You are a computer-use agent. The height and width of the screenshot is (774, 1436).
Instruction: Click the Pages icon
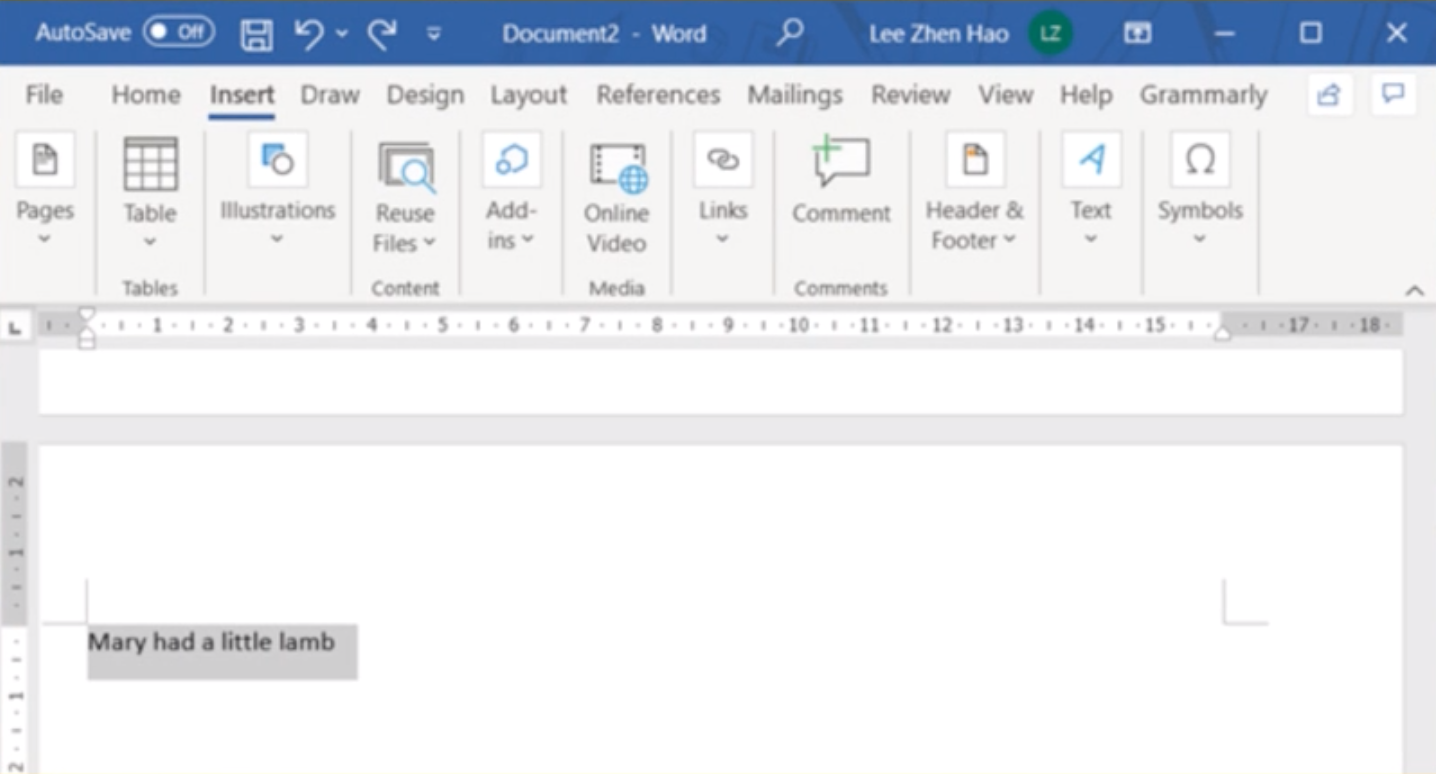pos(45,160)
